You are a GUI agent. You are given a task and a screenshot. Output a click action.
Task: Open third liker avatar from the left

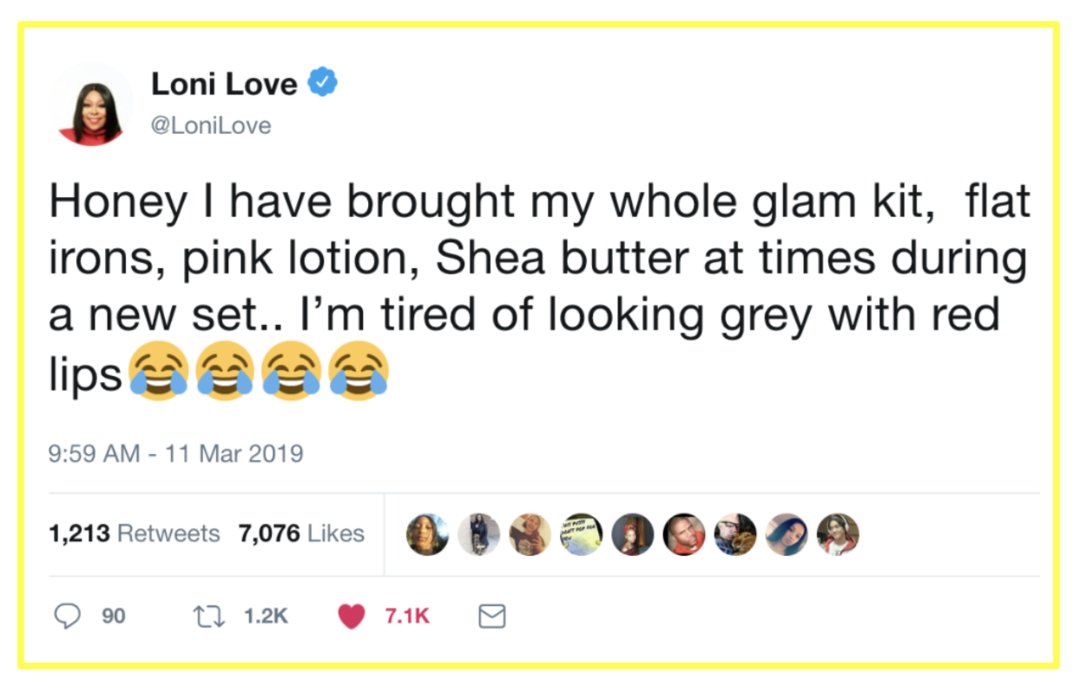(530, 535)
